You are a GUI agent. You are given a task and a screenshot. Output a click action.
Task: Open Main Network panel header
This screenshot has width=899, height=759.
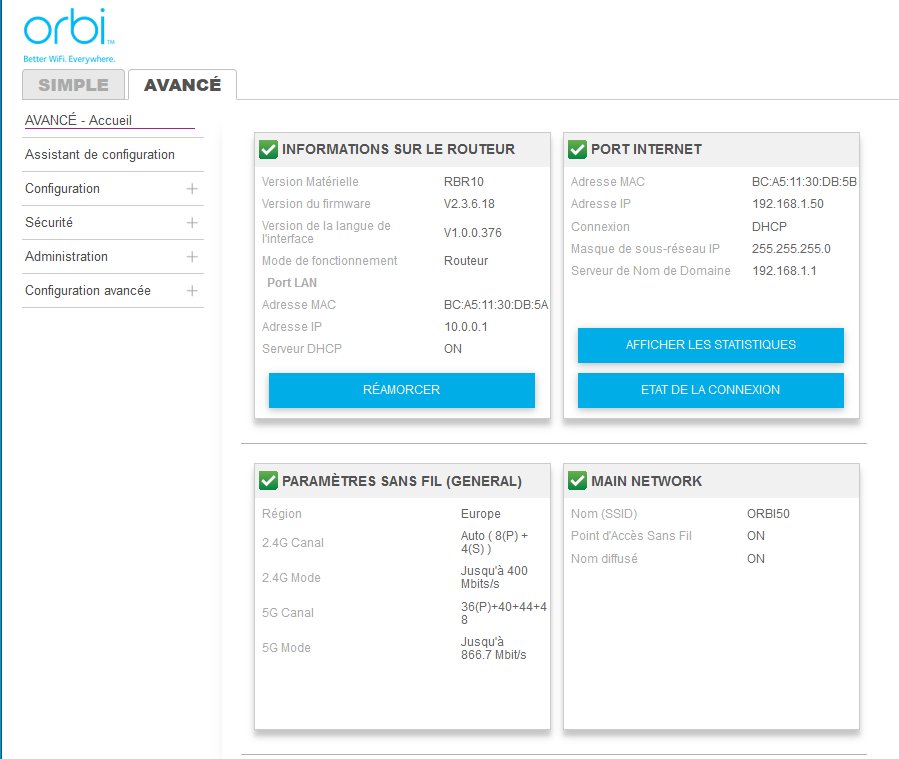tap(646, 481)
